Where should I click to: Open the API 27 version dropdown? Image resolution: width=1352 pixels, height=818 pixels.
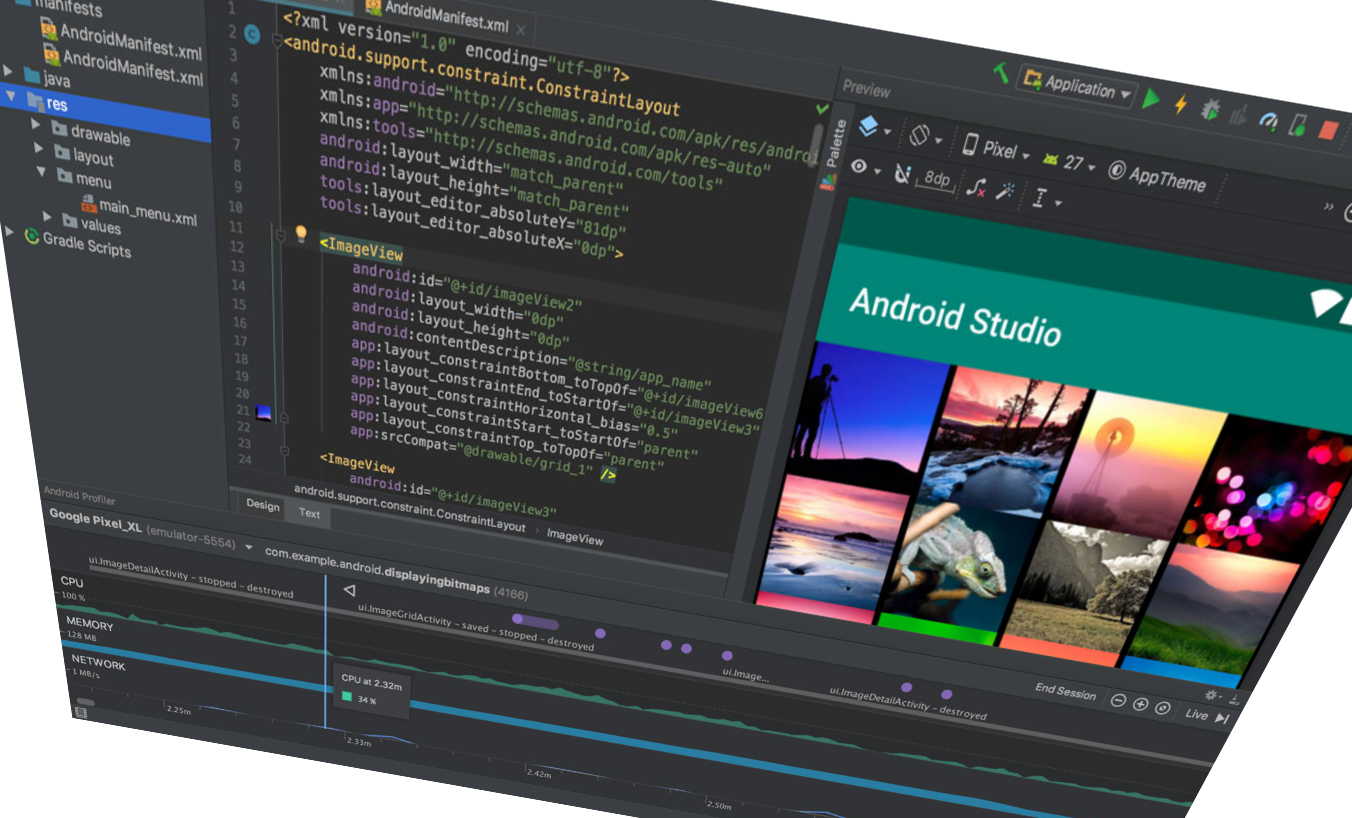pos(1073,162)
